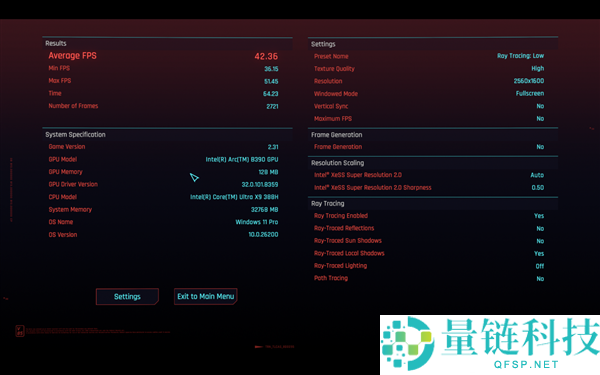Click the Game Version value 2.31
Viewport: 600px width, 375px height.
(x=273, y=147)
